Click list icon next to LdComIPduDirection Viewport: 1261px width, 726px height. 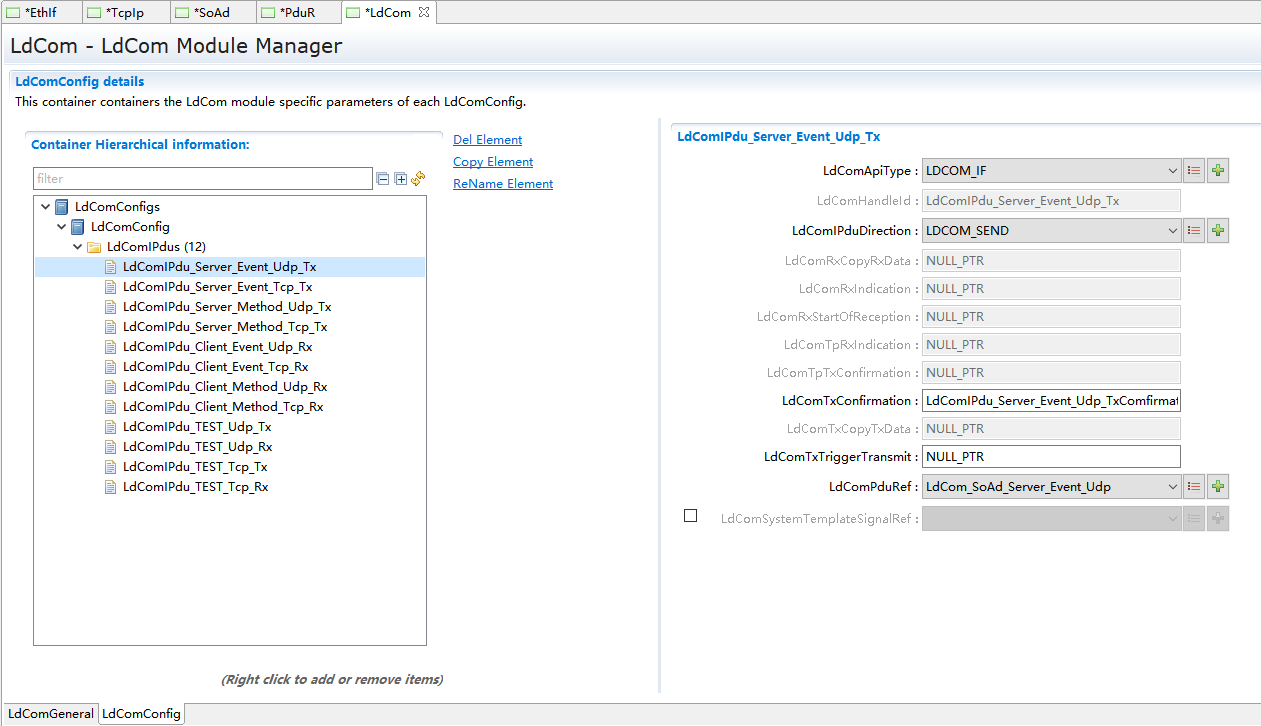click(x=1194, y=231)
